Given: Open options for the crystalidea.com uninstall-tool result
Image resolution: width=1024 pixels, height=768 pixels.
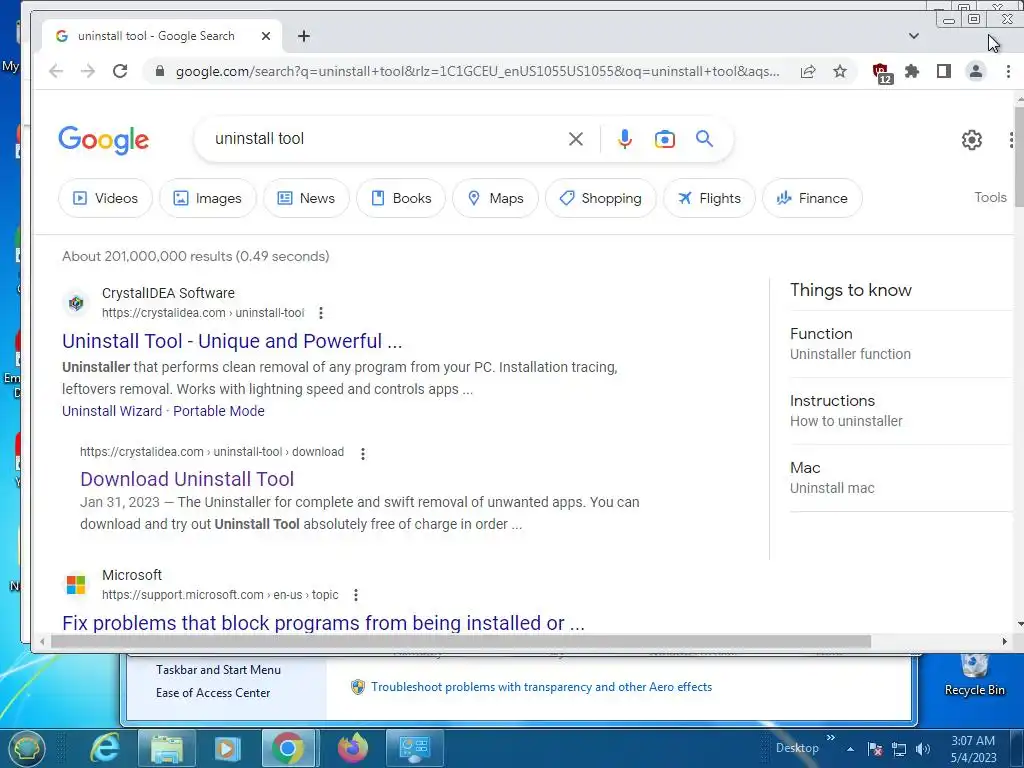Looking at the screenshot, I should click(x=321, y=313).
